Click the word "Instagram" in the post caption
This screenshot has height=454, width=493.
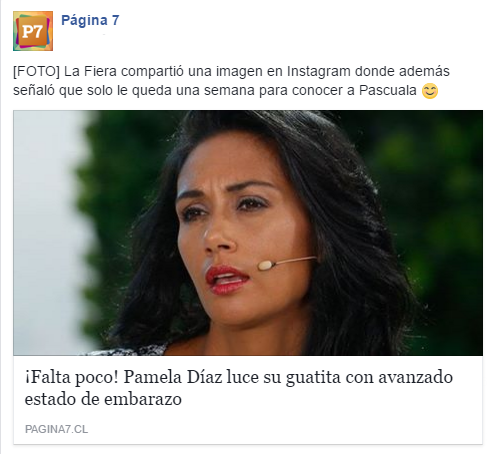(319, 71)
